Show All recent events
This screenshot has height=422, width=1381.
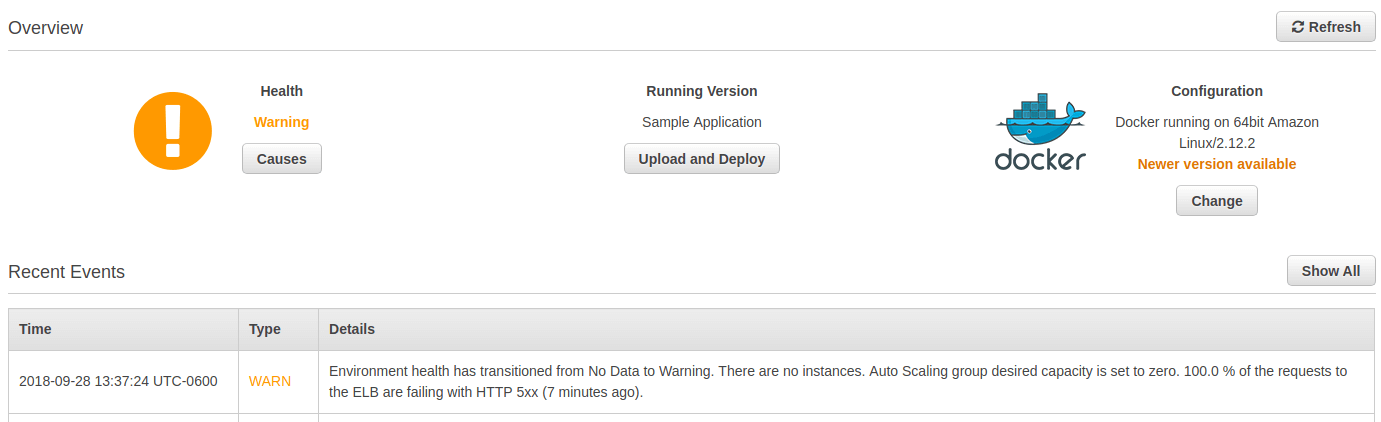[1330, 271]
